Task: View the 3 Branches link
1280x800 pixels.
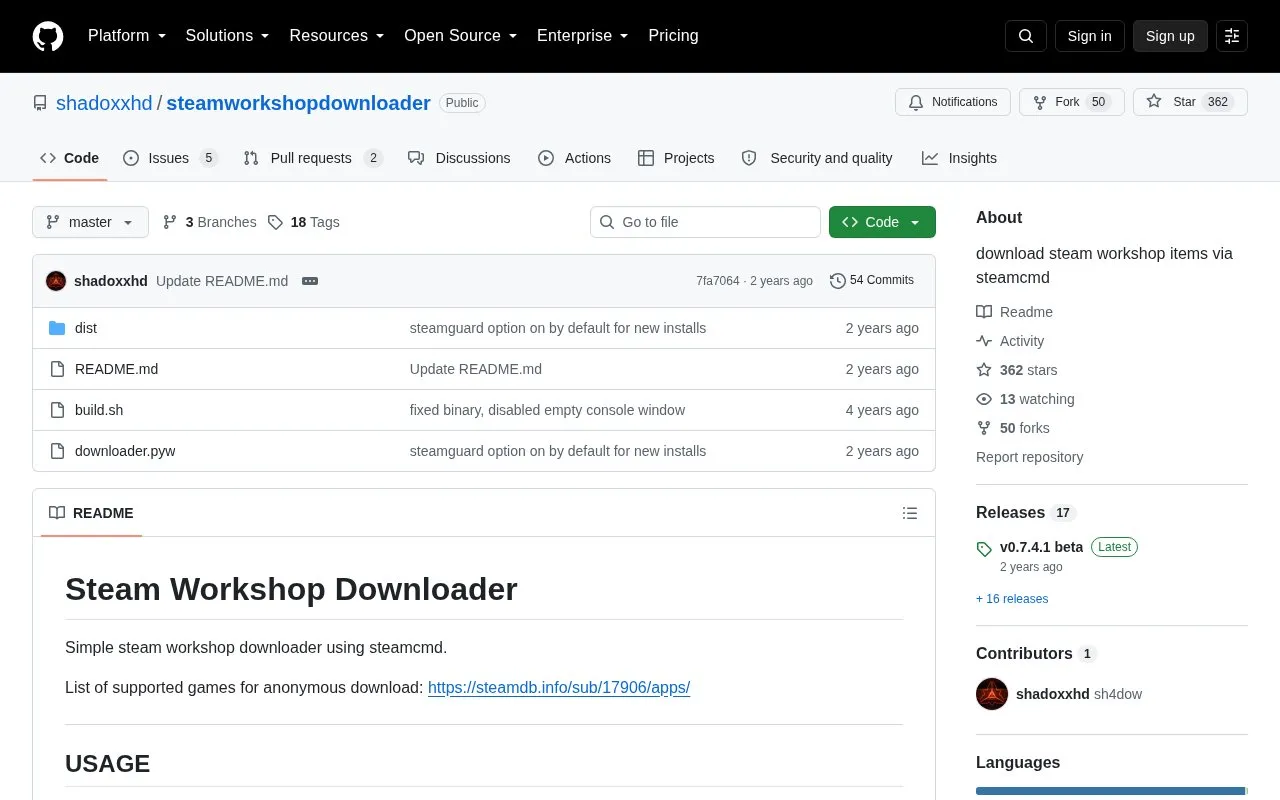Action: pyautogui.click(x=210, y=222)
